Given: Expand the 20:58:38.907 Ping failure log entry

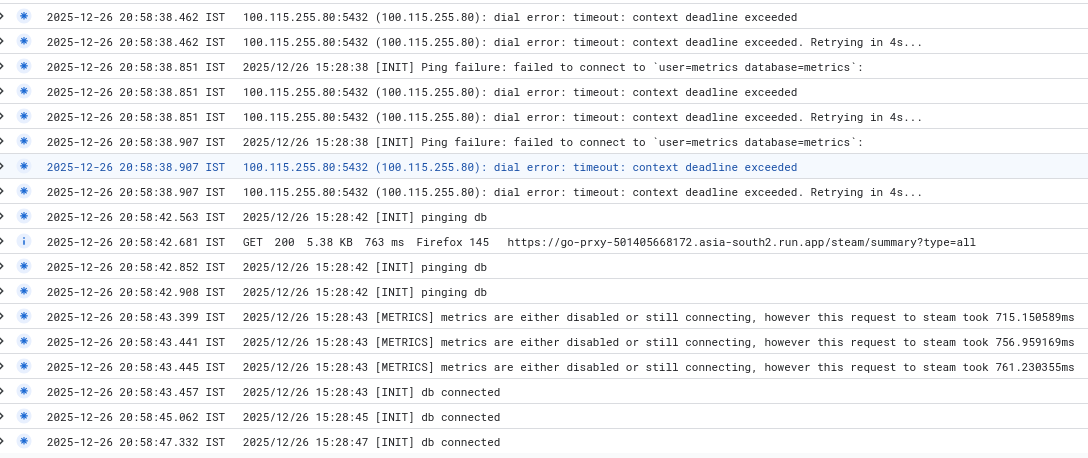Looking at the screenshot, I should (3, 141).
